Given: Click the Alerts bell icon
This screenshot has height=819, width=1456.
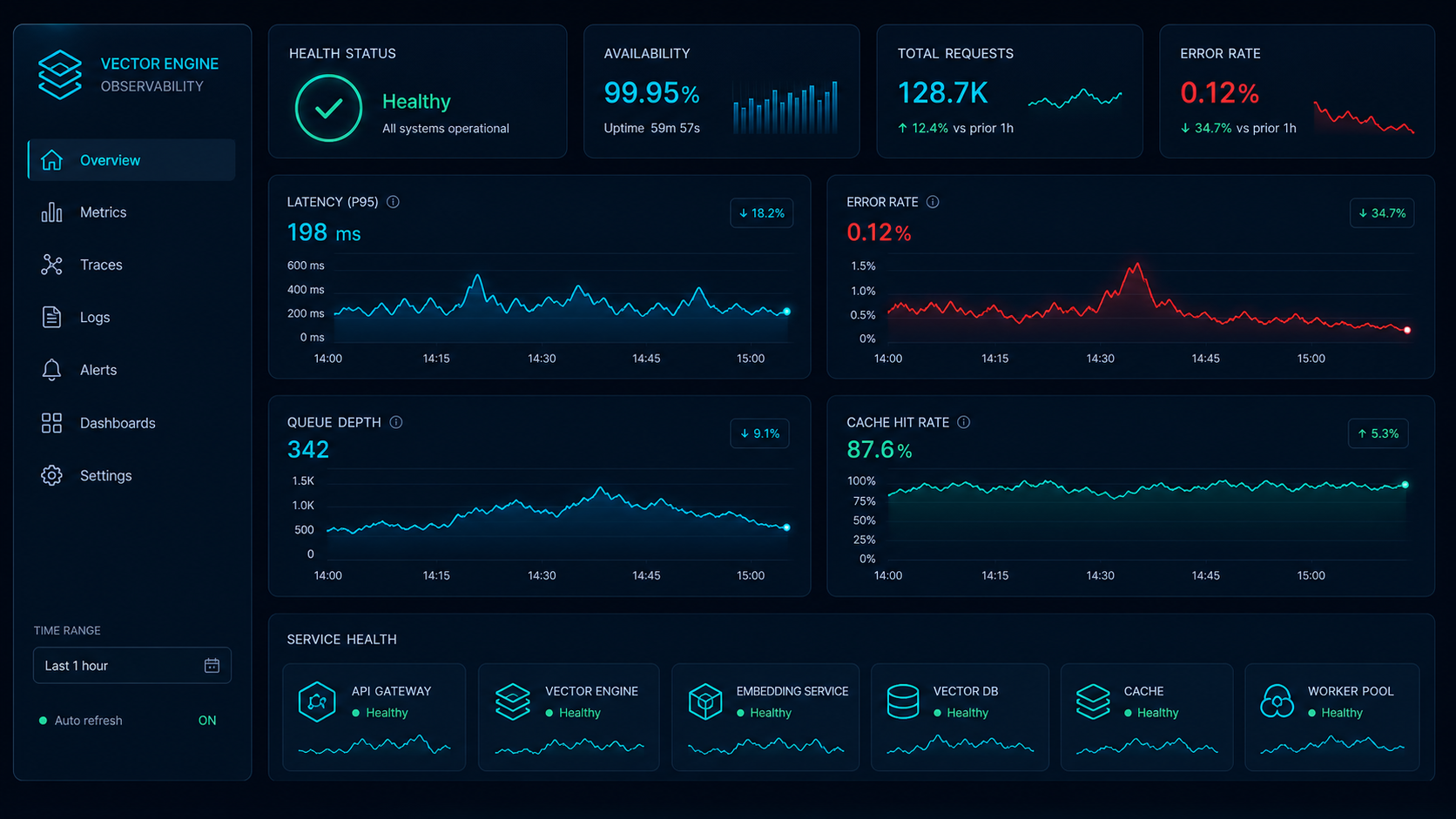Looking at the screenshot, I should click(52, 370).
